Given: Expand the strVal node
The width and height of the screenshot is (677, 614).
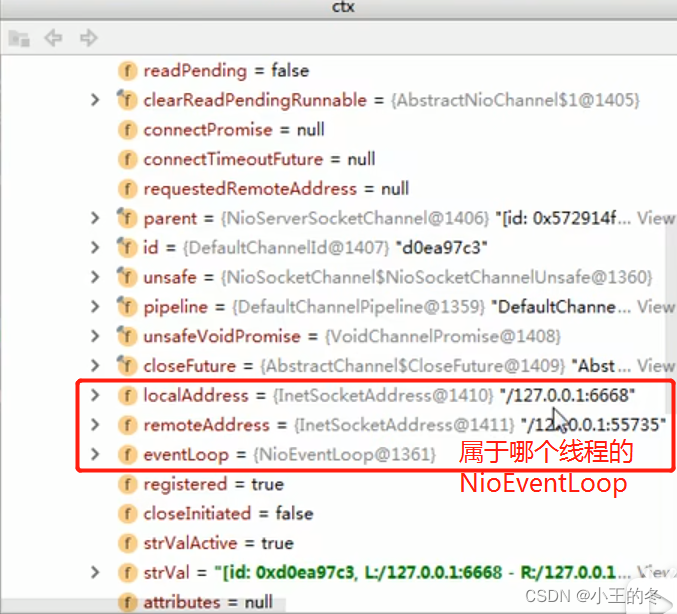Looking at the screenshot, I should click(x=95, y=573).
